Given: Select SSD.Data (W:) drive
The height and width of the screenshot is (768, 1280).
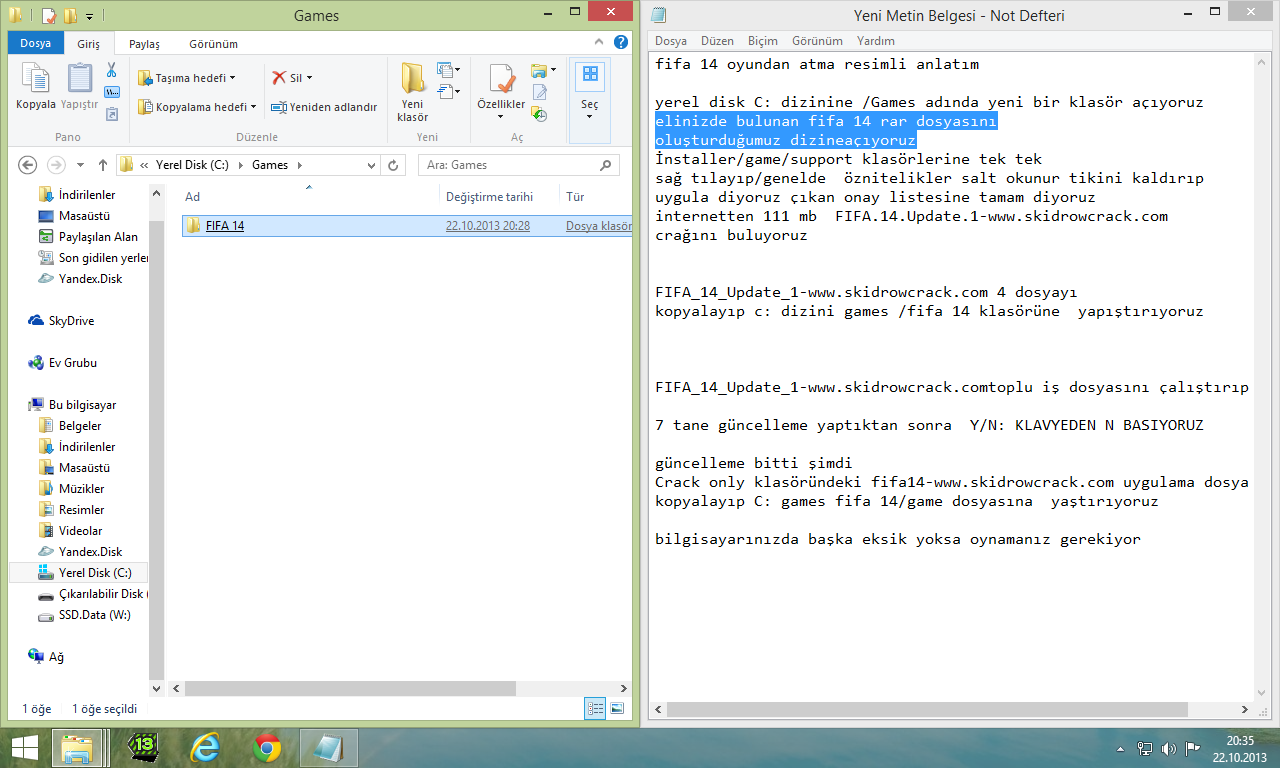Looking at the screenshot, I should point(94,615).
